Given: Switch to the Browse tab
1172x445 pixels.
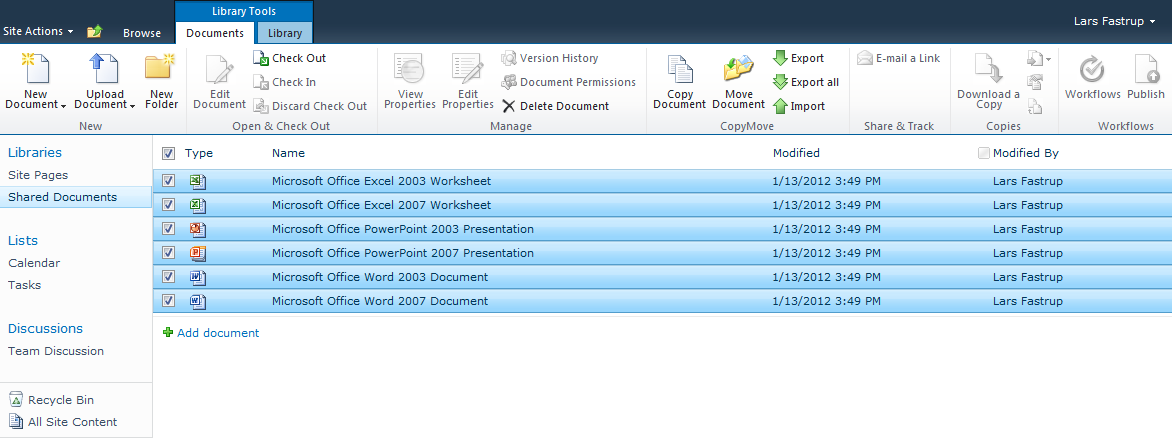Looking at the screenshot, I should (x=142, y=33).
